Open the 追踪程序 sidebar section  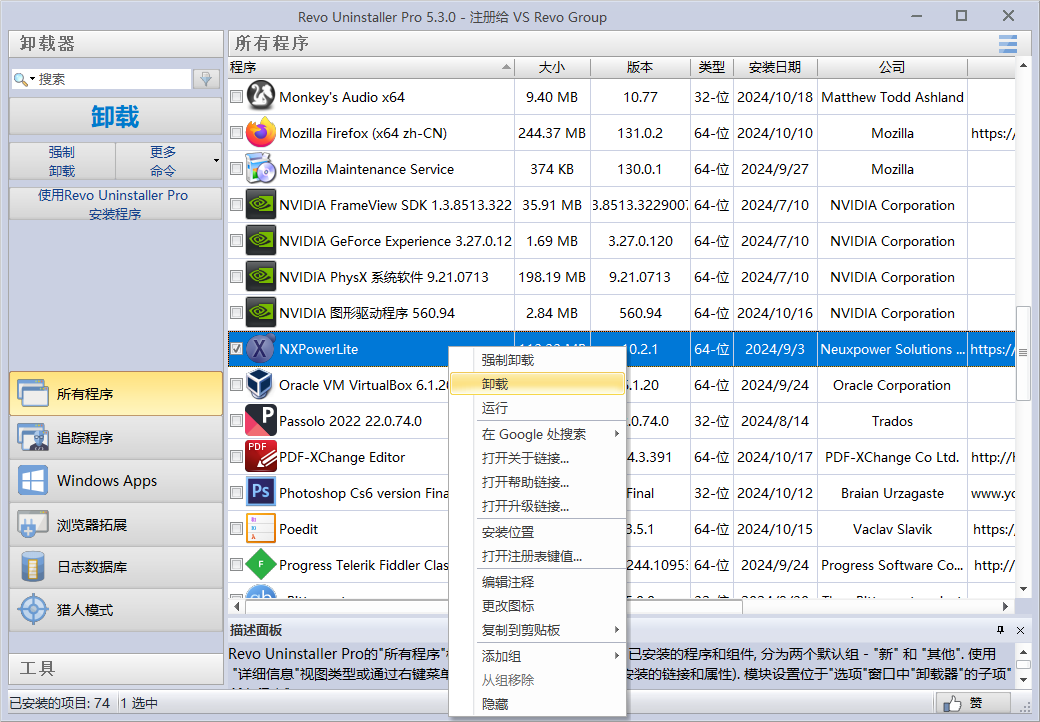[116, 438]
